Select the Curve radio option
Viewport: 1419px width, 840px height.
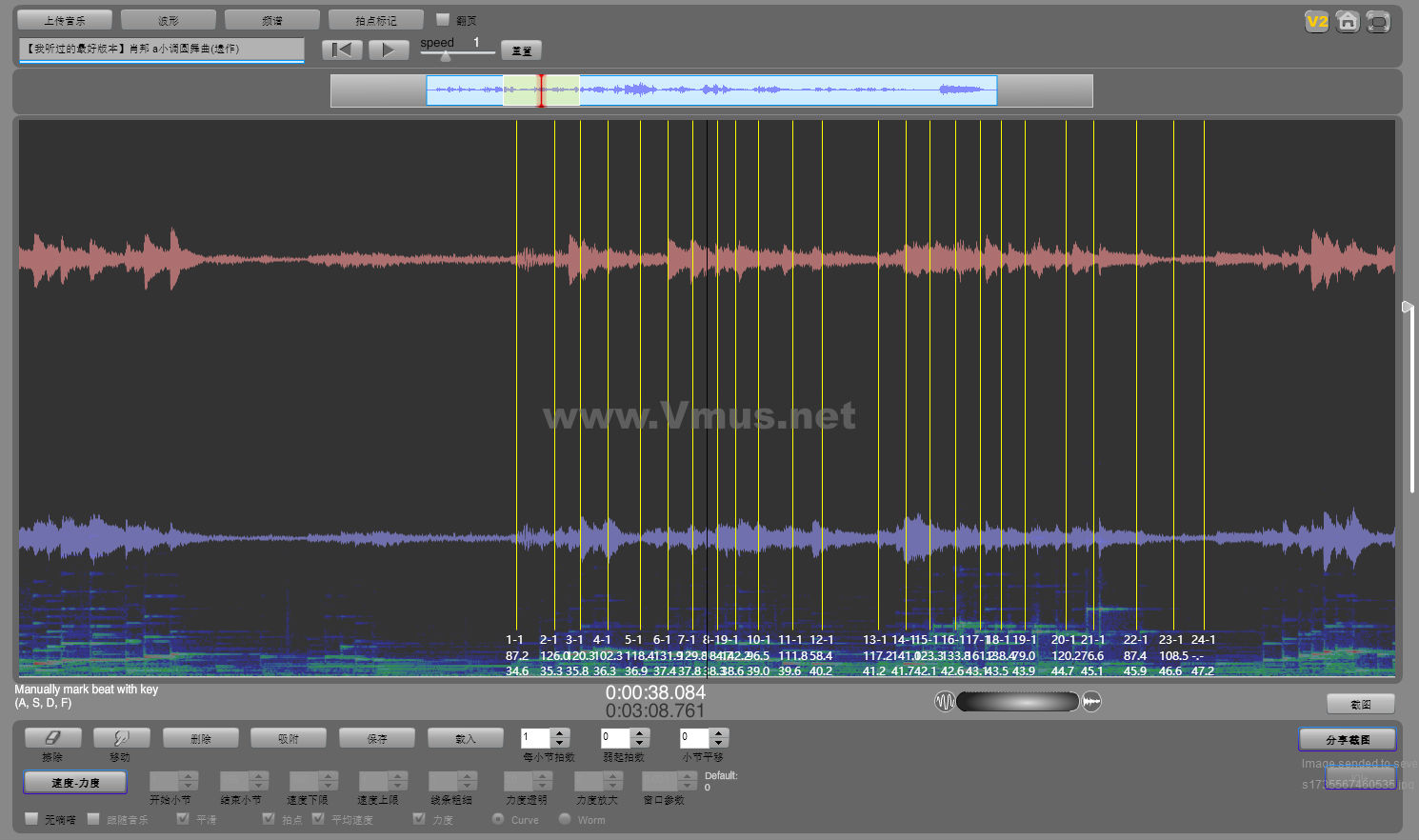click(x=498, y=818)
